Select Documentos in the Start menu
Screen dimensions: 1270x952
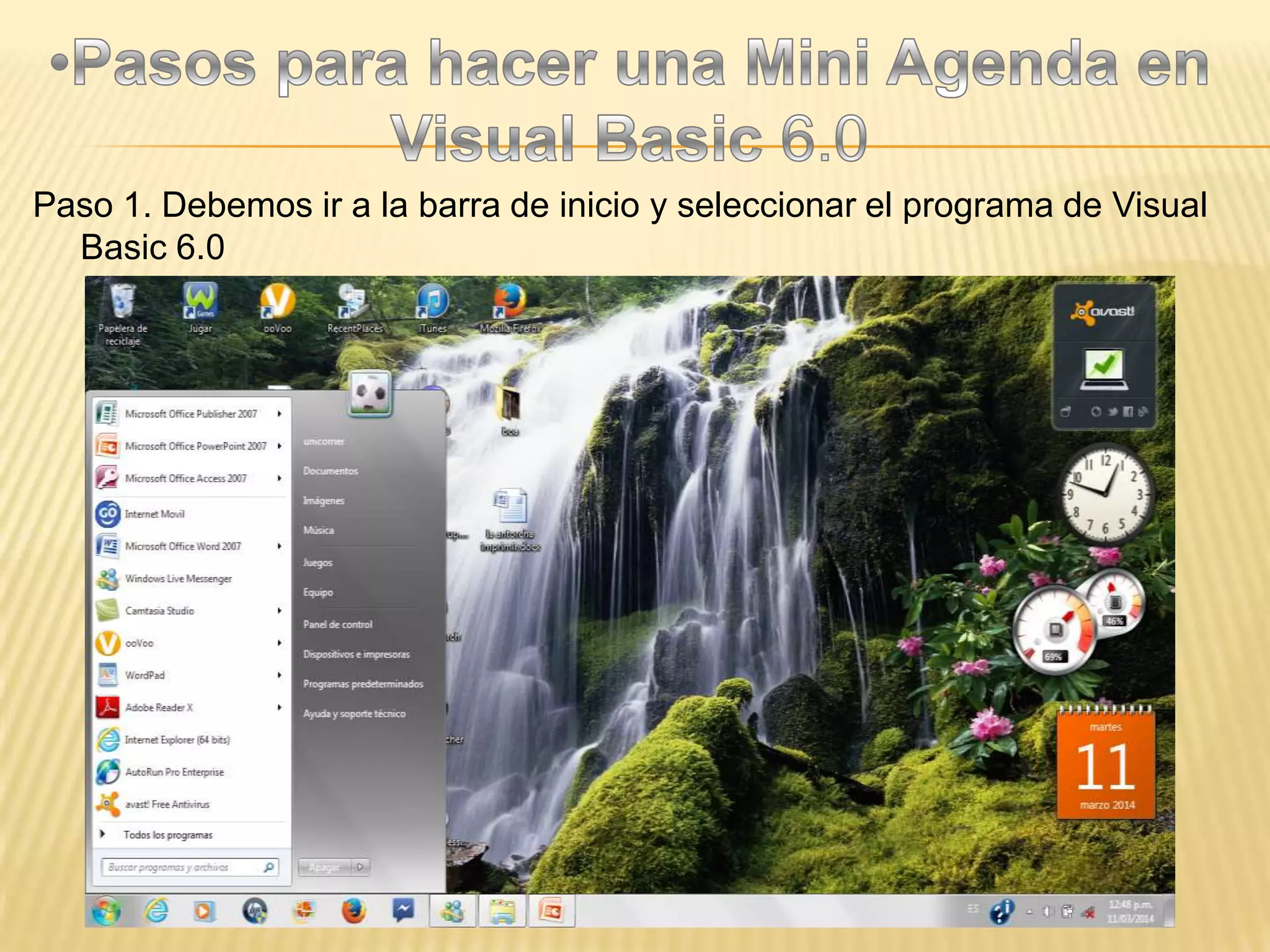331,471
